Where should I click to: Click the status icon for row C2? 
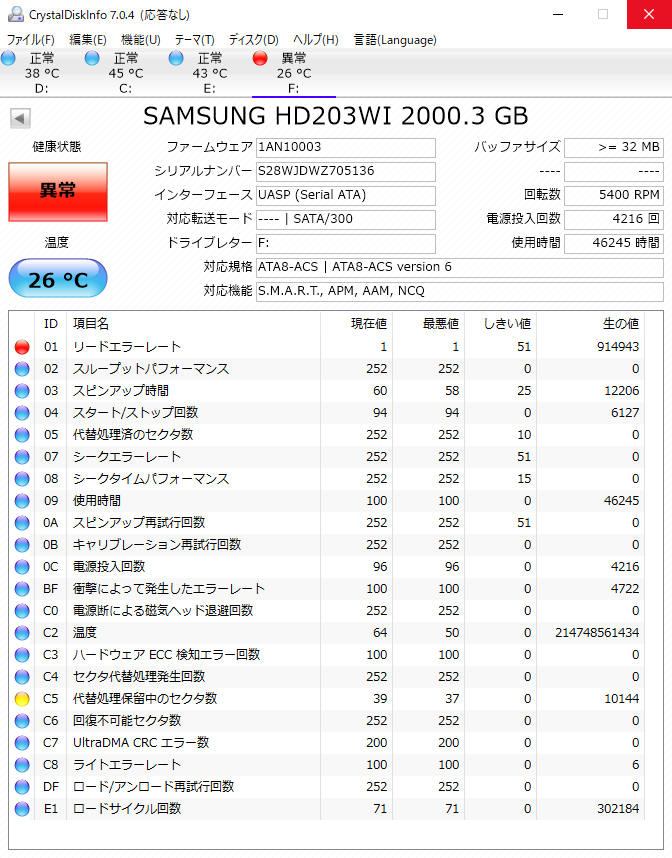(22, 633)
